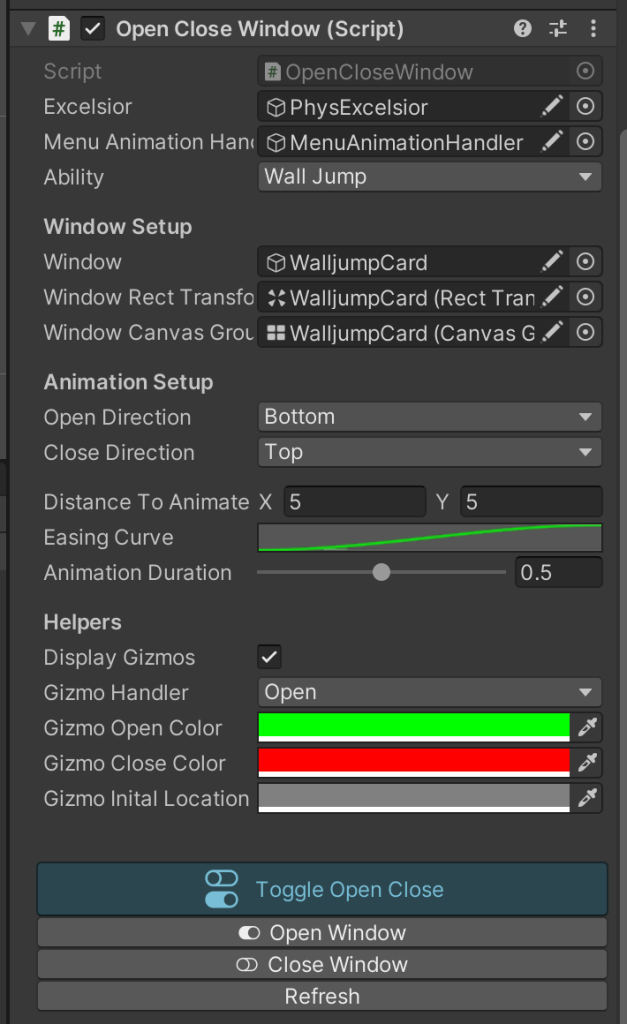Use the eyedropper for Gizmo Close Color

point(587,762)
